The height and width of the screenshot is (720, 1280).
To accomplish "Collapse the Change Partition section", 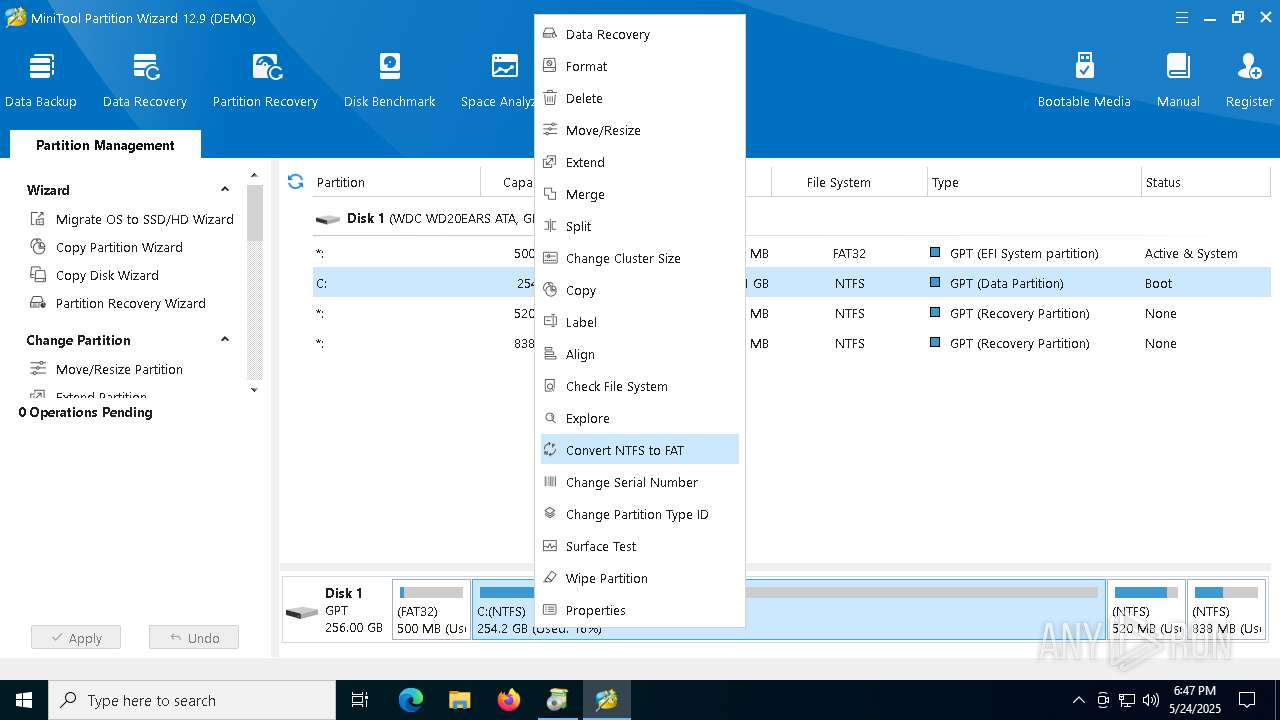I will pyautogui.click(x=225, y=339).
